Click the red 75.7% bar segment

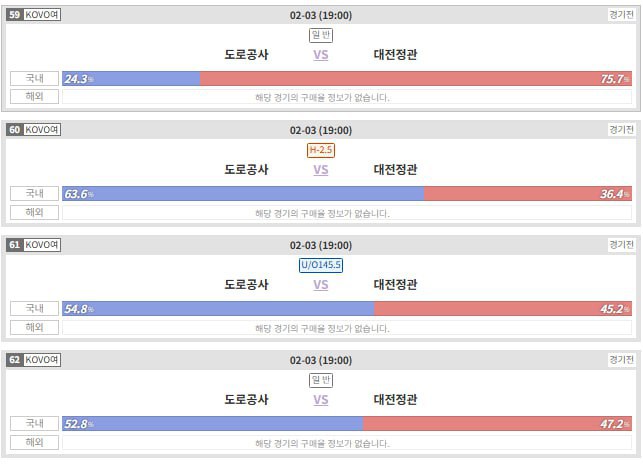(x=415, y=79)
